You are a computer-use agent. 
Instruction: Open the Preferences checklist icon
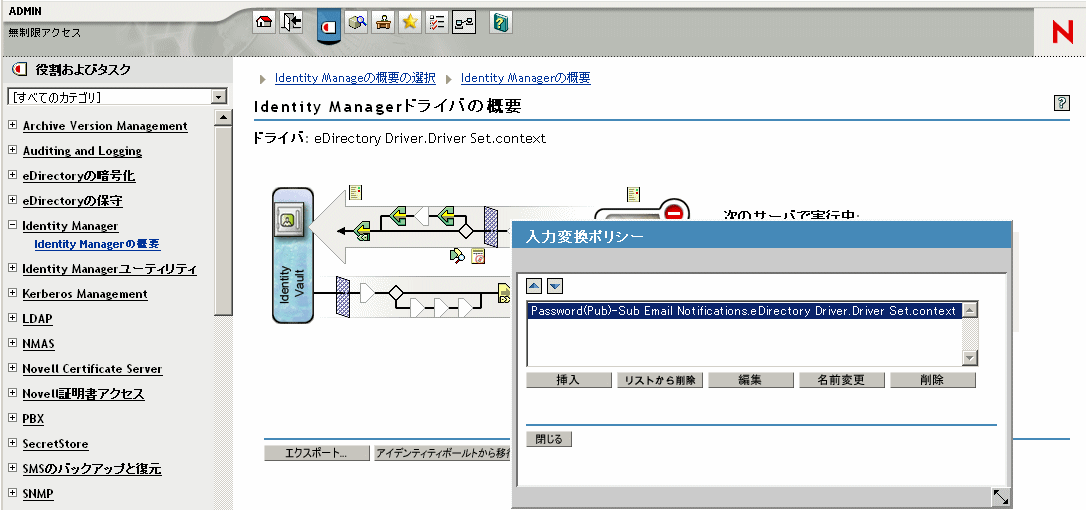click(x=436, y=21)
